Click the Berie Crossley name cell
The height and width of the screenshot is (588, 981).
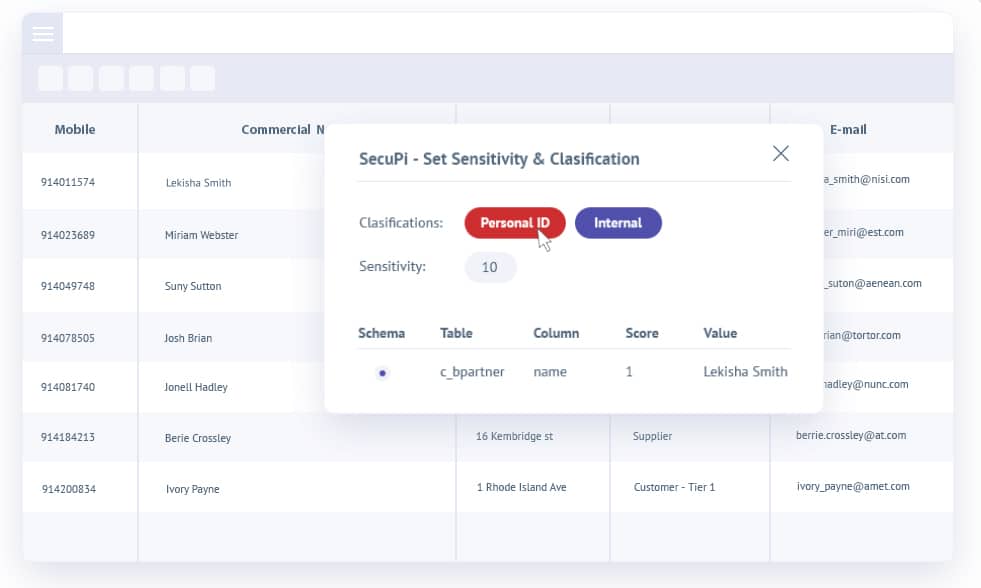point(198,438)
